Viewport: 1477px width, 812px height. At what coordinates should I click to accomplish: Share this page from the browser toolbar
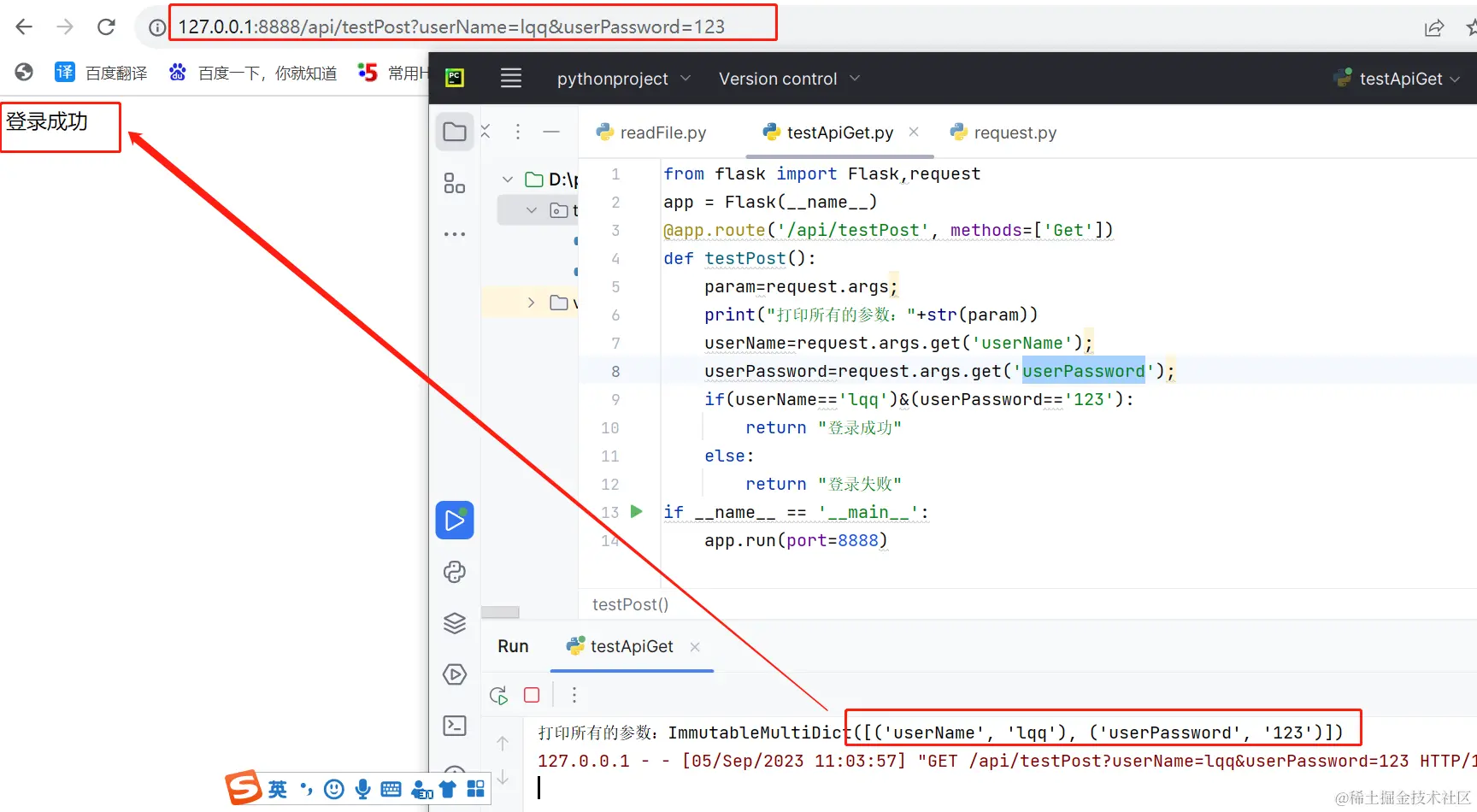(x=1434, y=27)
